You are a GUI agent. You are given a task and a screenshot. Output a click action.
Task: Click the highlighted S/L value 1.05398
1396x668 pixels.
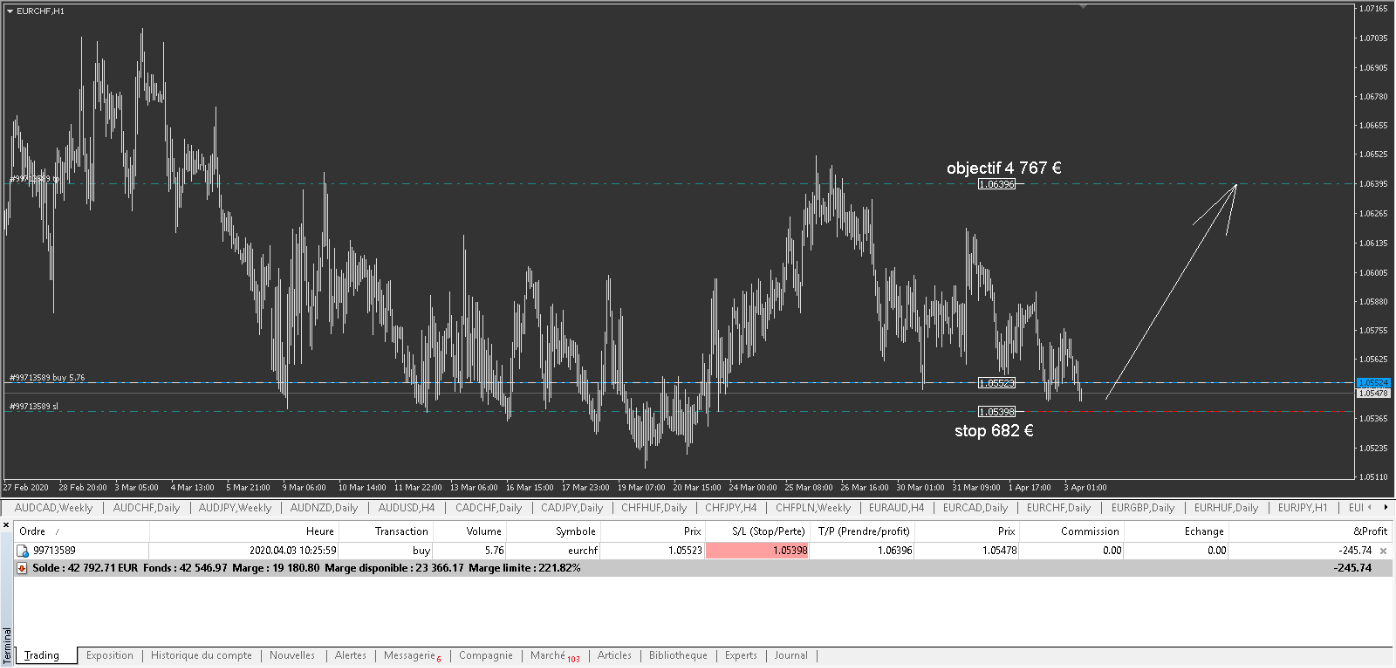(x=757, y=551)
